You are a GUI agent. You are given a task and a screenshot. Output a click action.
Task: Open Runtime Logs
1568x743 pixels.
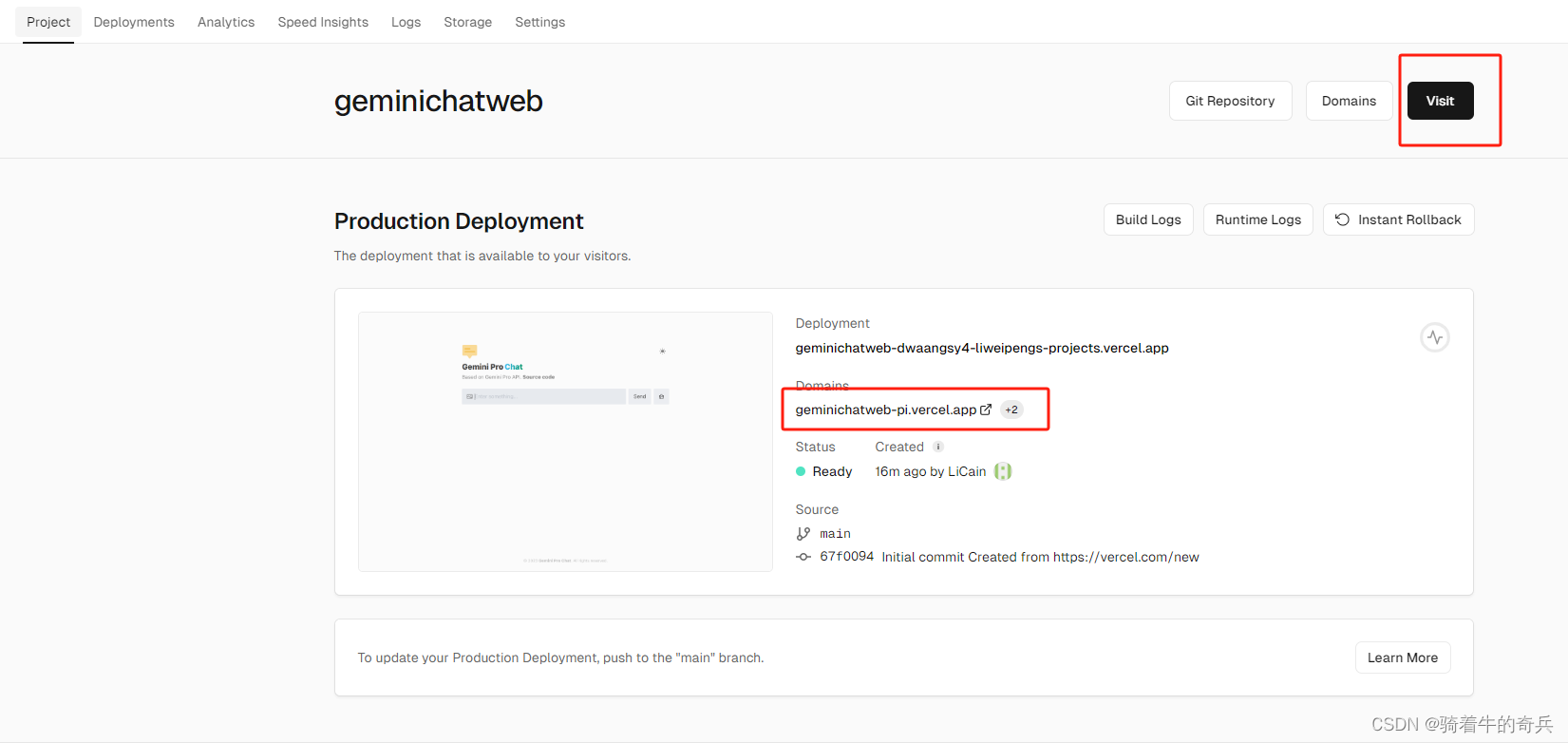pos(1258,219)
